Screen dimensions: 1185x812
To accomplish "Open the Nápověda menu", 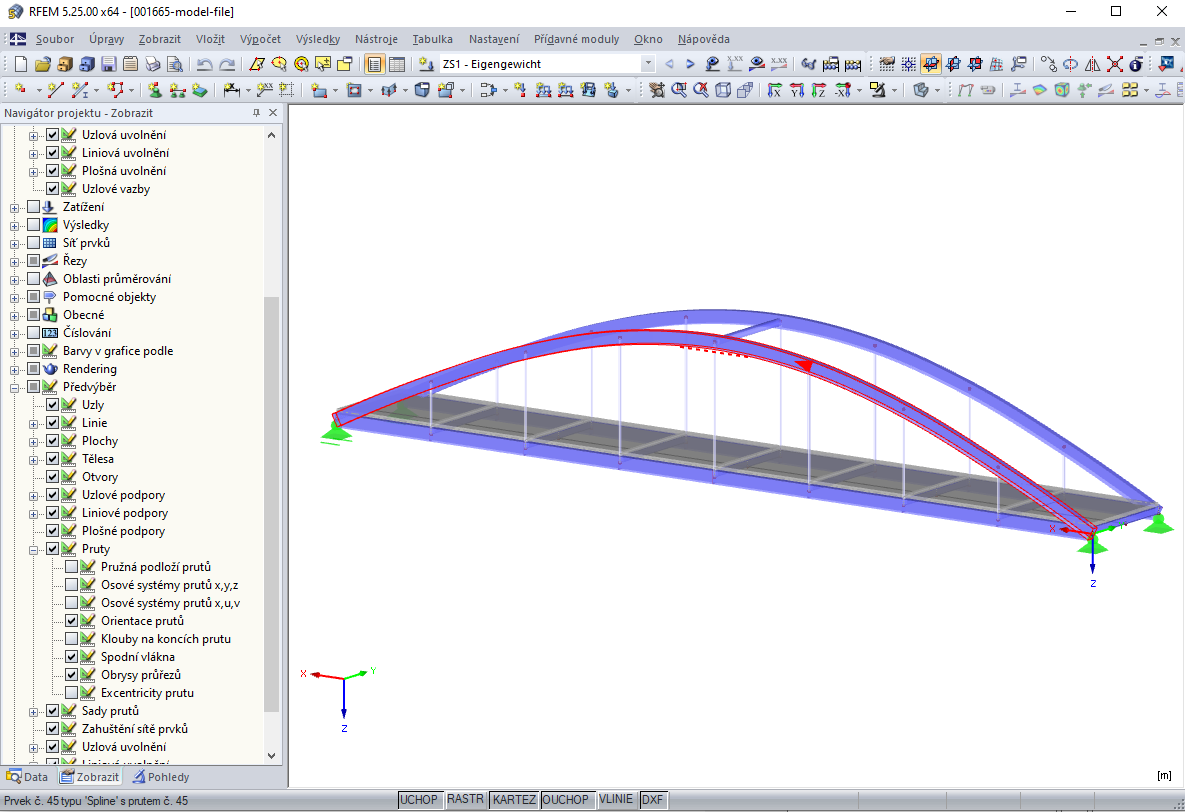I will [x=704, y=39].
